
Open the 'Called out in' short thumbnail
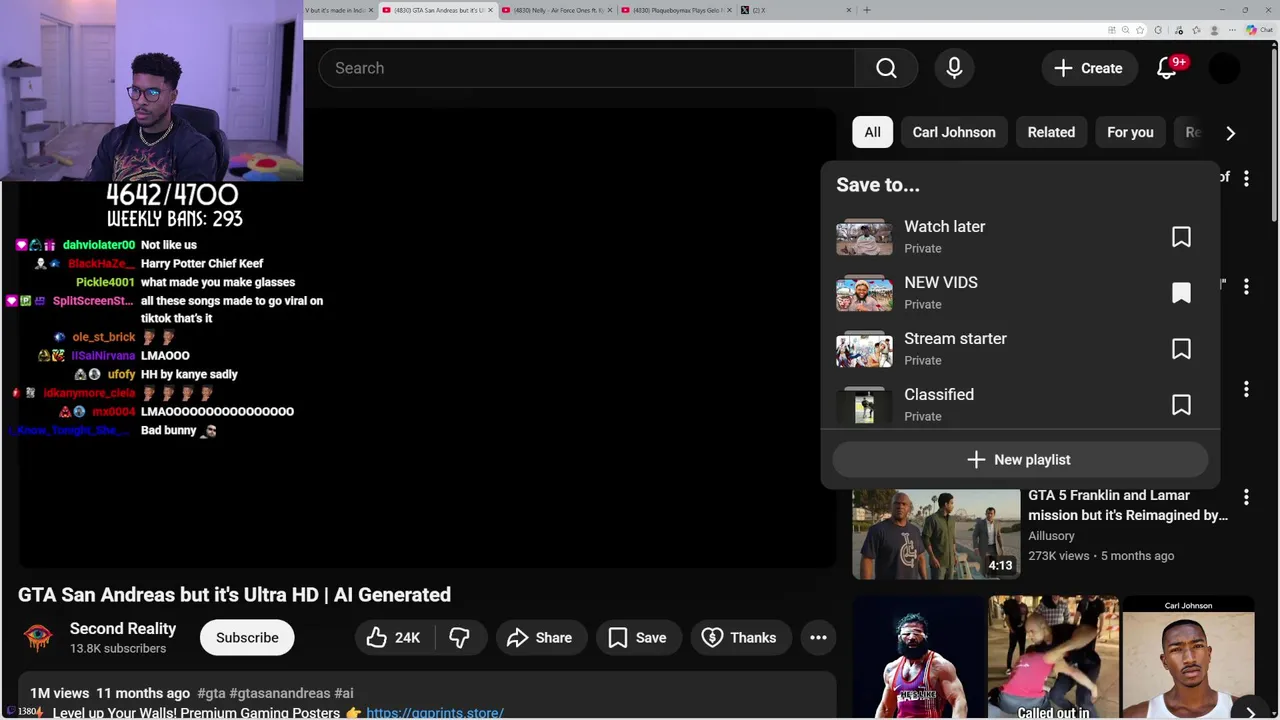coord(1053,658)
